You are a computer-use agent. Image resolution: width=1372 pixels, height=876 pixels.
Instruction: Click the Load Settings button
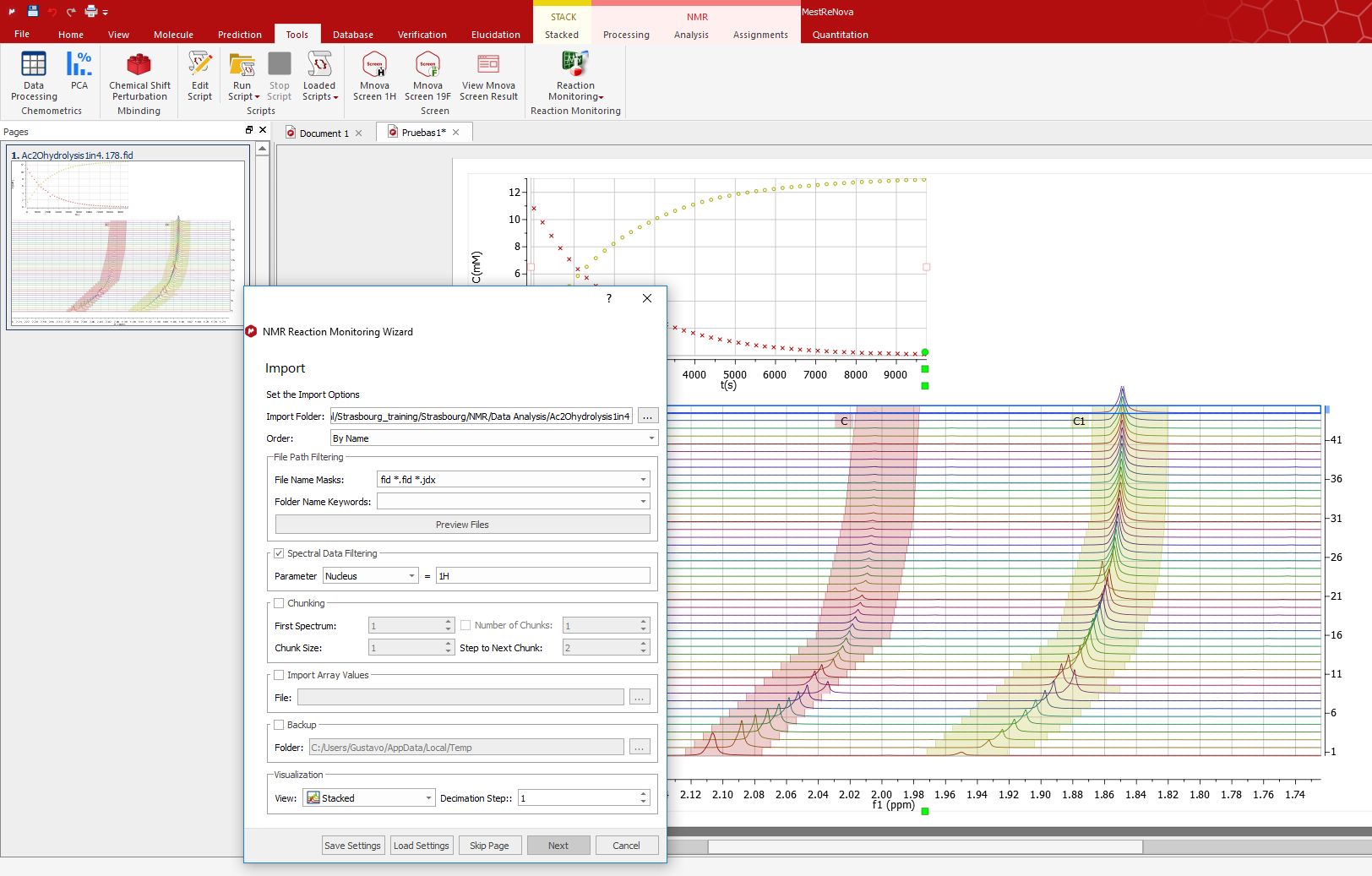(422, 846)
